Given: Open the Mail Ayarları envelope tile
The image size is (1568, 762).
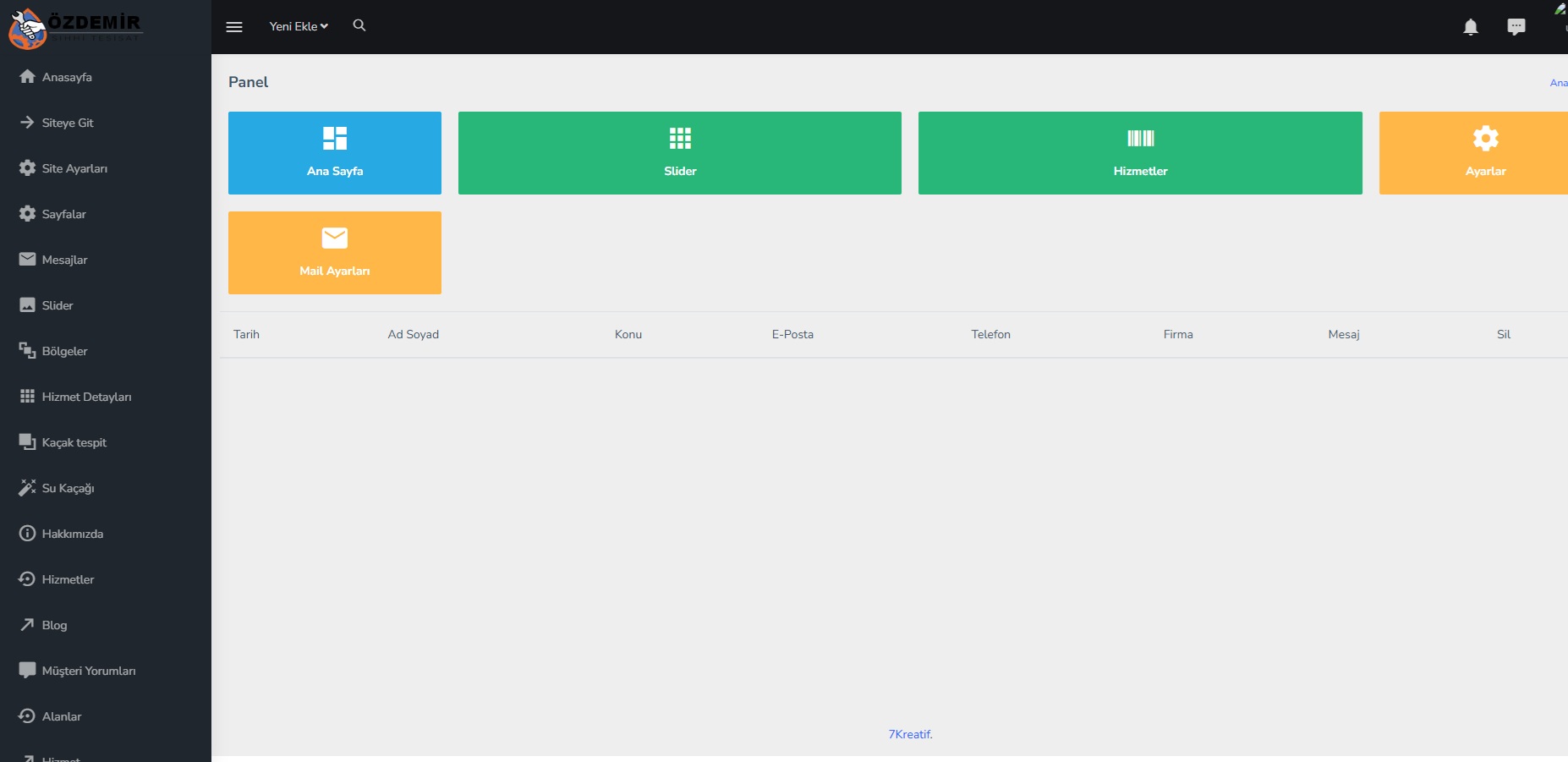Looking at the screenshot, I should pos(335,253).
